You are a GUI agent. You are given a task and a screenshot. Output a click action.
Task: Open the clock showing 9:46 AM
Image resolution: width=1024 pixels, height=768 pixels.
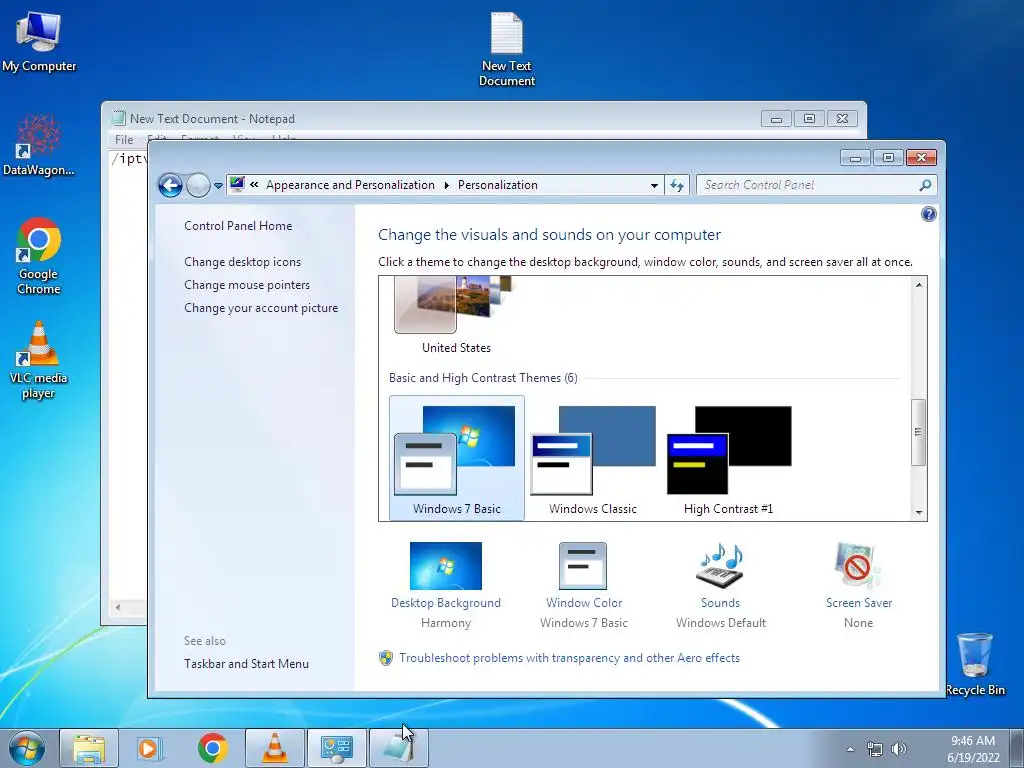(x=973, y=749)
